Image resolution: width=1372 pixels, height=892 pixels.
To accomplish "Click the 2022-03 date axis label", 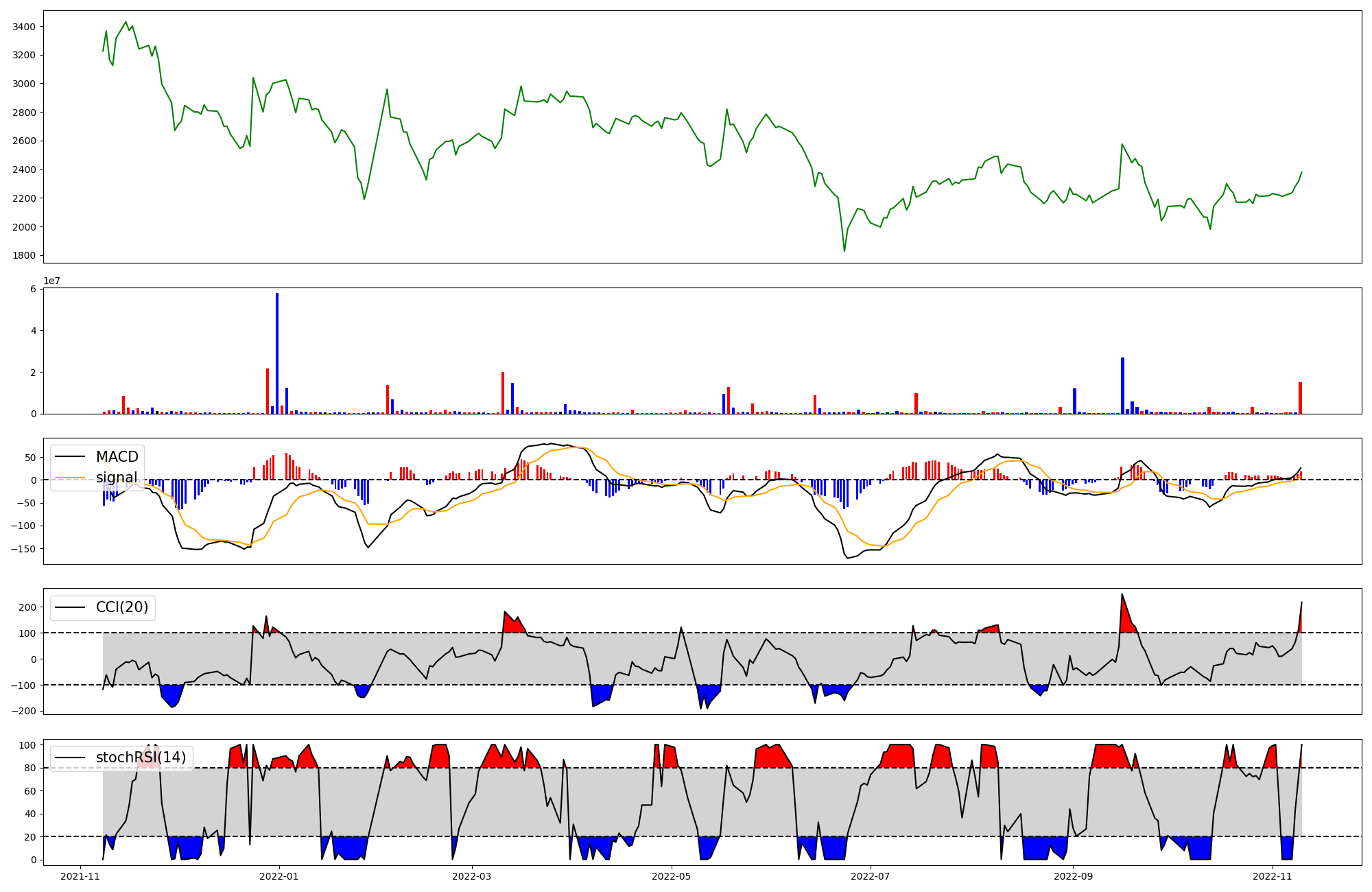I will 472,876.
